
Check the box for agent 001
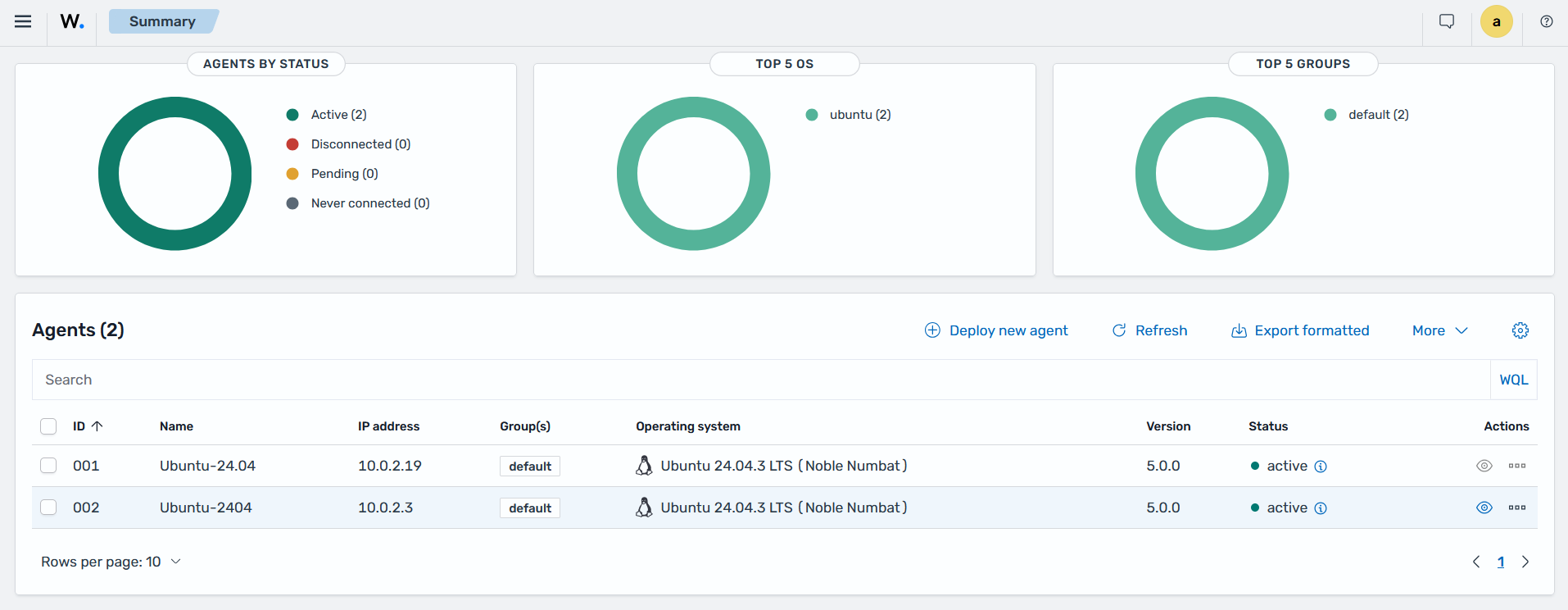click(48, 466)
